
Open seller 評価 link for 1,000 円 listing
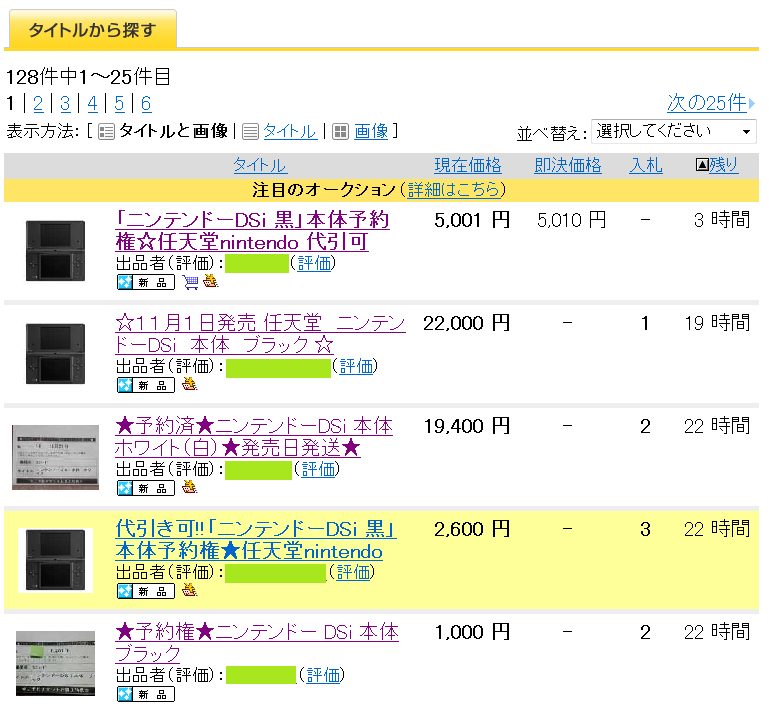pyautogui.click(x=323, y=675)
